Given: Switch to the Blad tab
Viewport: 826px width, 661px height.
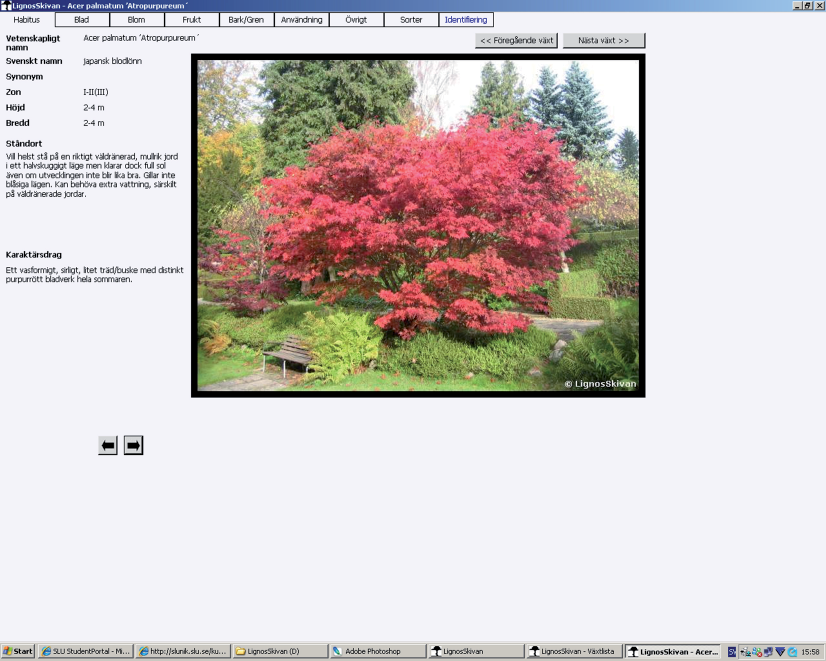Looking at the screenshot, I should 82,20.
